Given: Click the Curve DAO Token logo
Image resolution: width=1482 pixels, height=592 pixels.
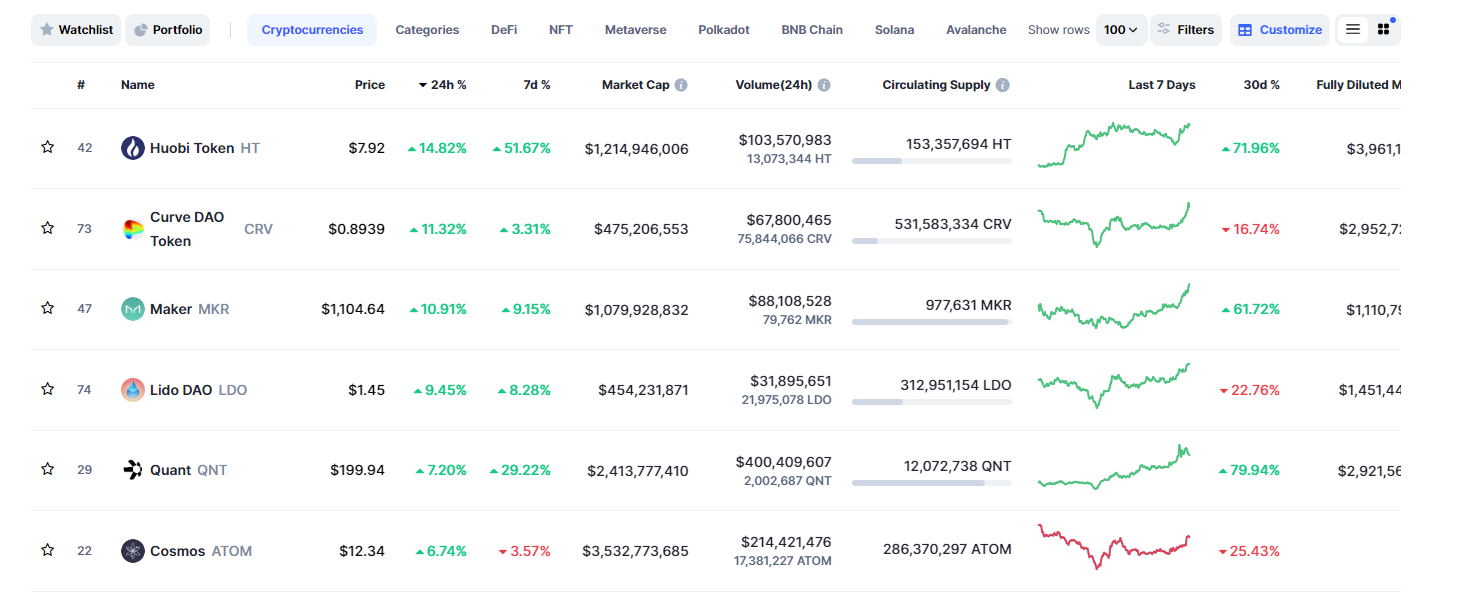Looking at the screenshot, I should coord(132,229).
